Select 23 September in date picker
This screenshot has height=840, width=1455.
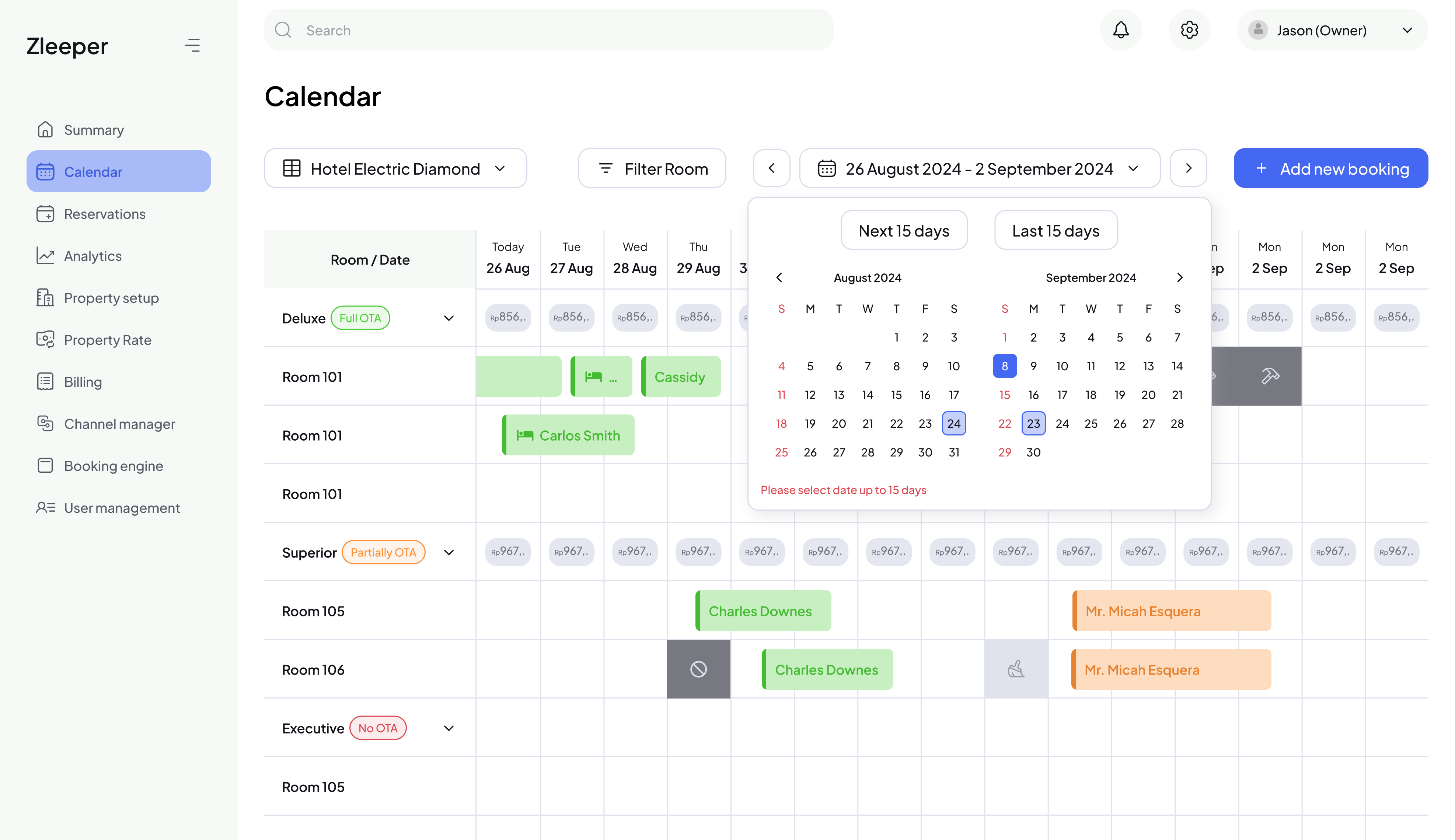point(1033,423)
